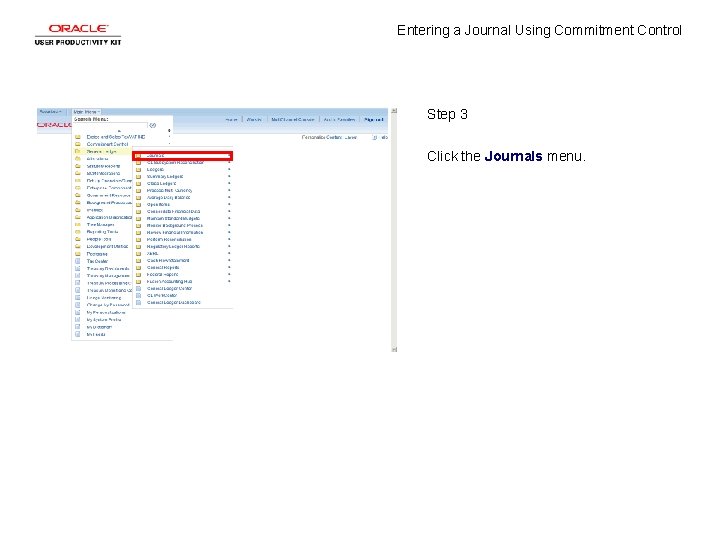
Task: Click the Close Ledgers folder icon
Action: tap(138, 183)
